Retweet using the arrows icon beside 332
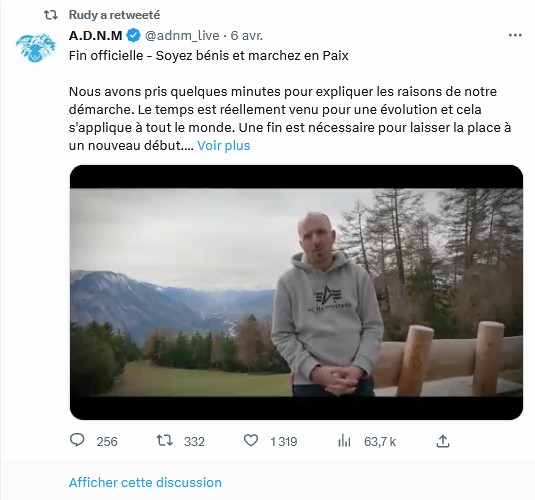The height and width of the screenshot is (500, 535). [x=164, y=441]
